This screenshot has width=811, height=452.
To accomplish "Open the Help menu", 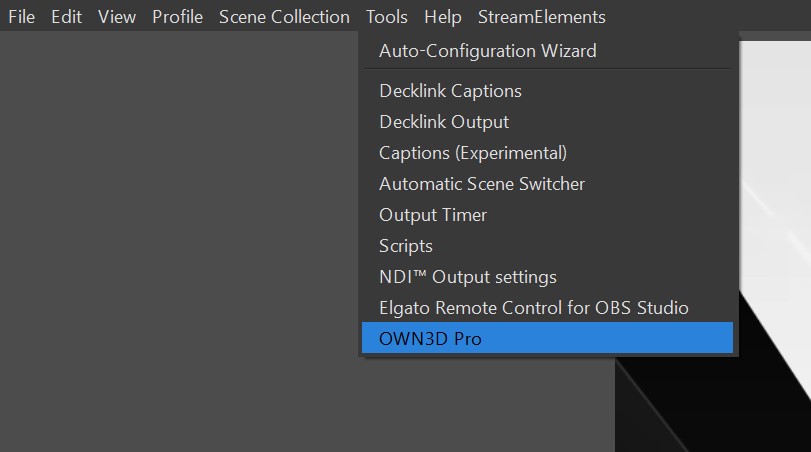I will click(442, 17).
